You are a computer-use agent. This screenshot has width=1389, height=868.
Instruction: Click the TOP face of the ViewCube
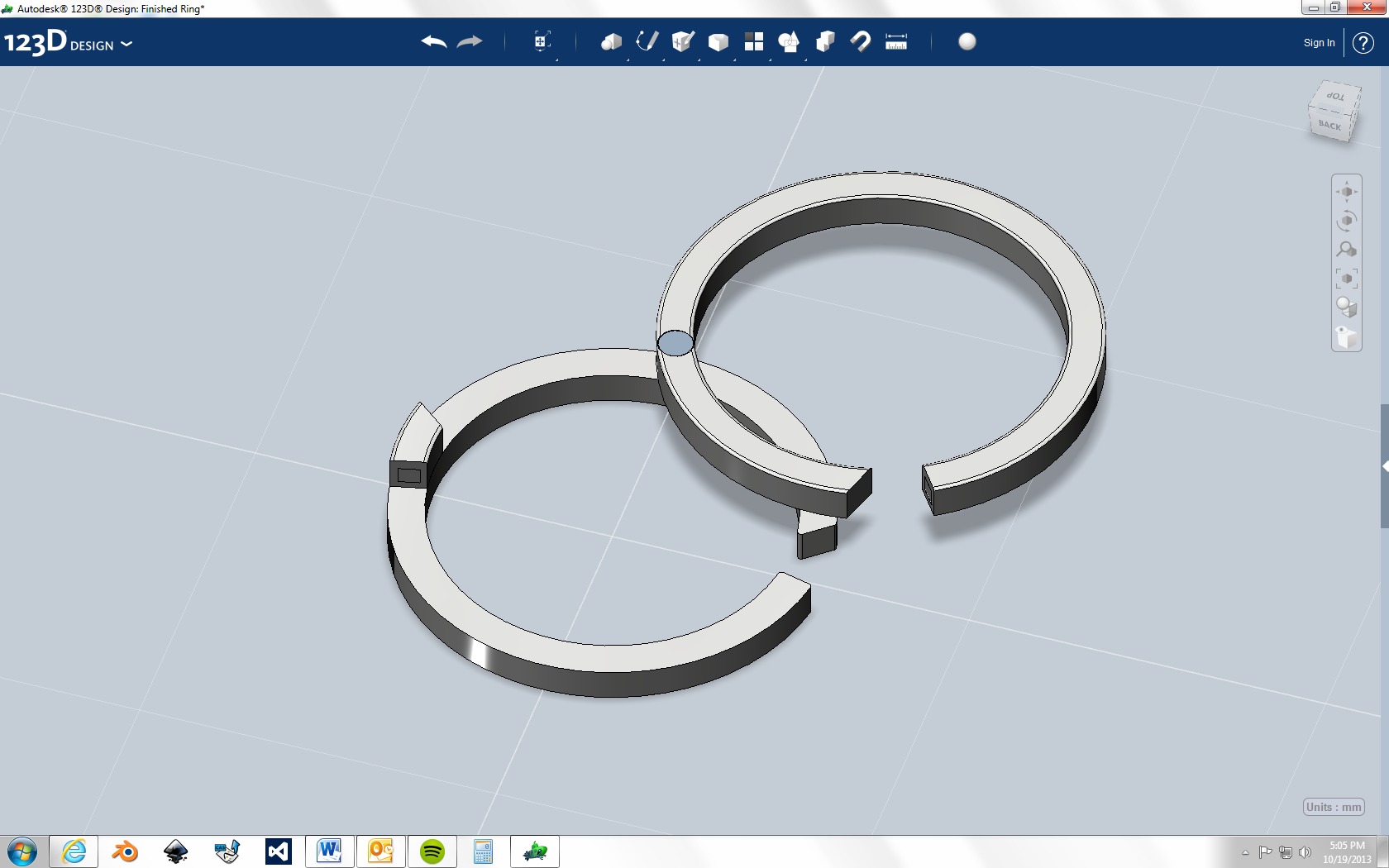coord(1334,98)
